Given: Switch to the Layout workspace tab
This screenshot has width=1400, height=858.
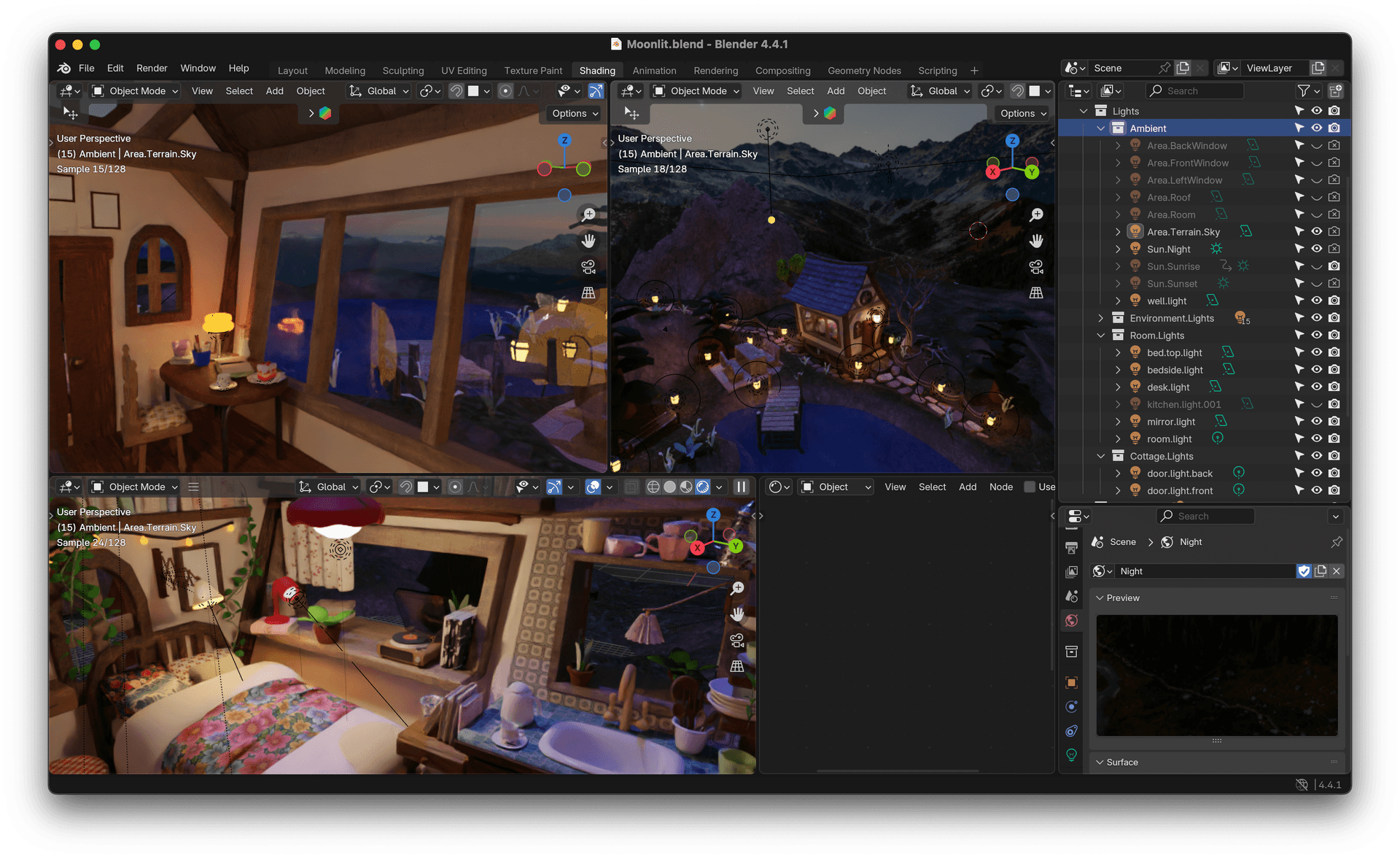Looking at the screenshot, I should 292,71.
